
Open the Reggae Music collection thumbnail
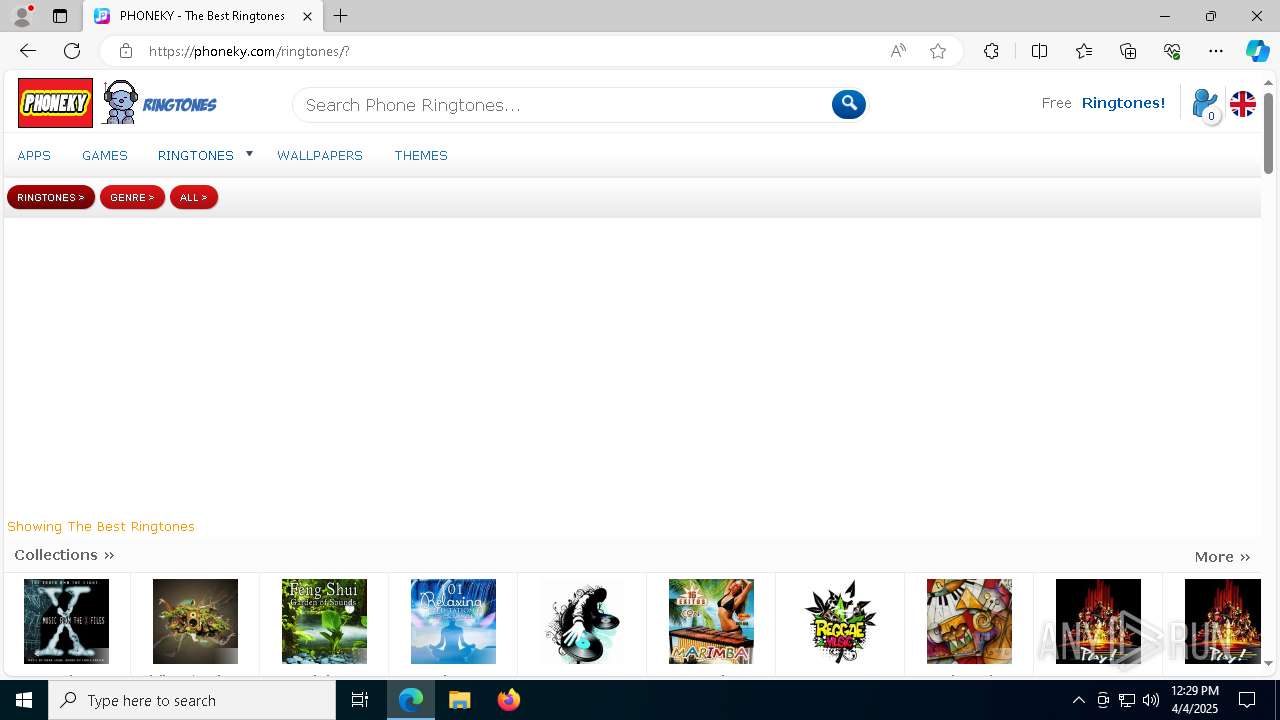tap(840, 621)
